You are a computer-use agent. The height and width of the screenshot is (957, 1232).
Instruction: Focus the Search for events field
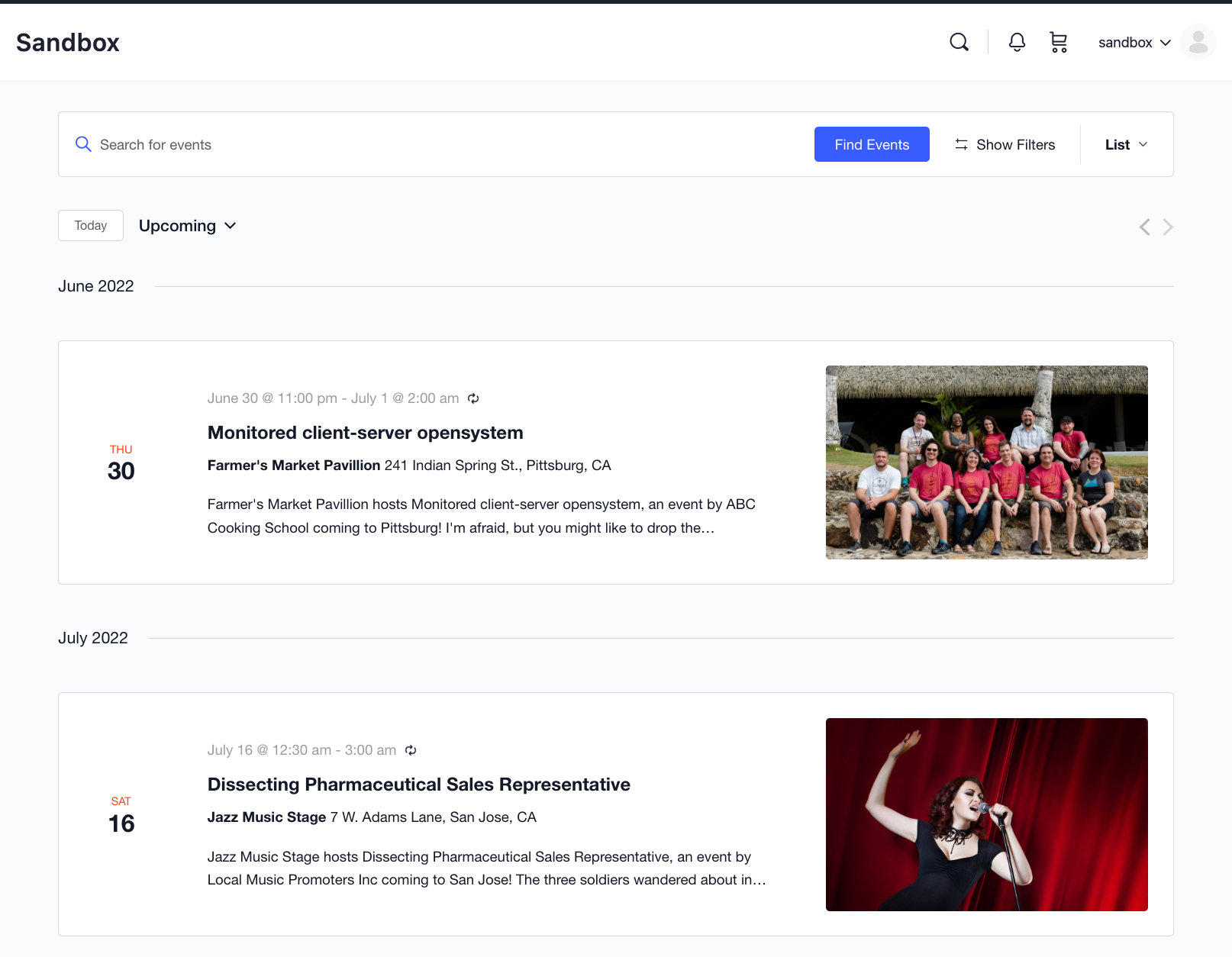coord(450,144)
